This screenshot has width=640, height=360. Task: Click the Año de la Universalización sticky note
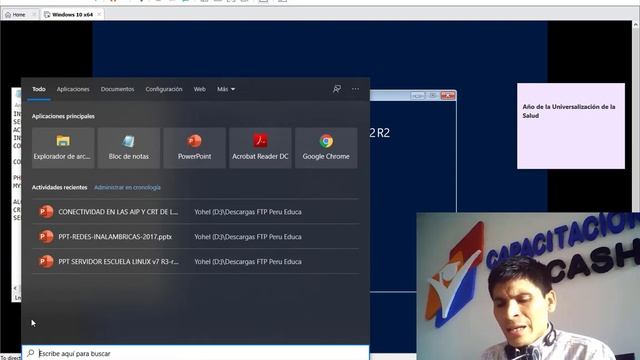pyautogui.click(x=571, y=126)
